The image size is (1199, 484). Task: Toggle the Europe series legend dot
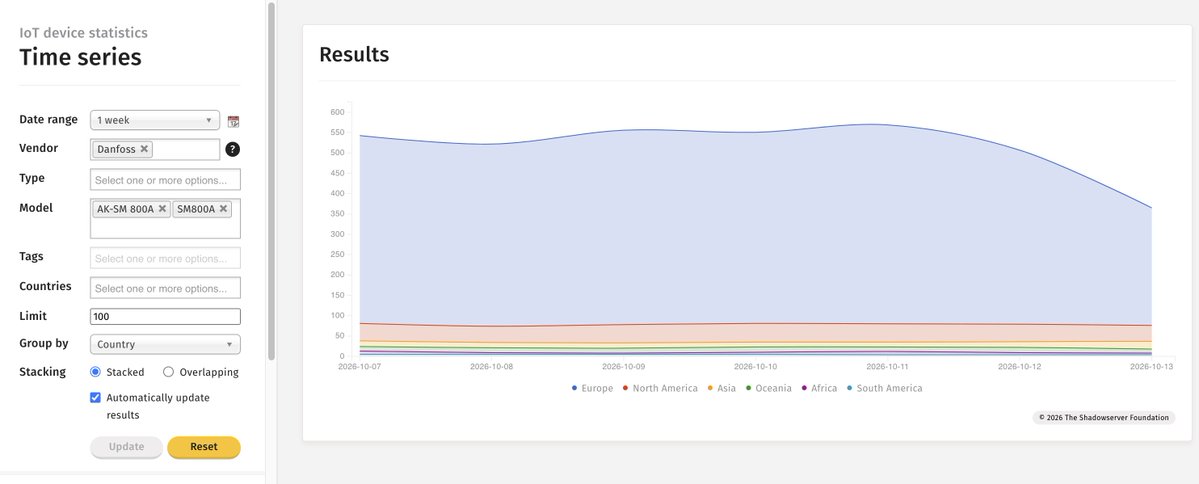coord(574,388)
